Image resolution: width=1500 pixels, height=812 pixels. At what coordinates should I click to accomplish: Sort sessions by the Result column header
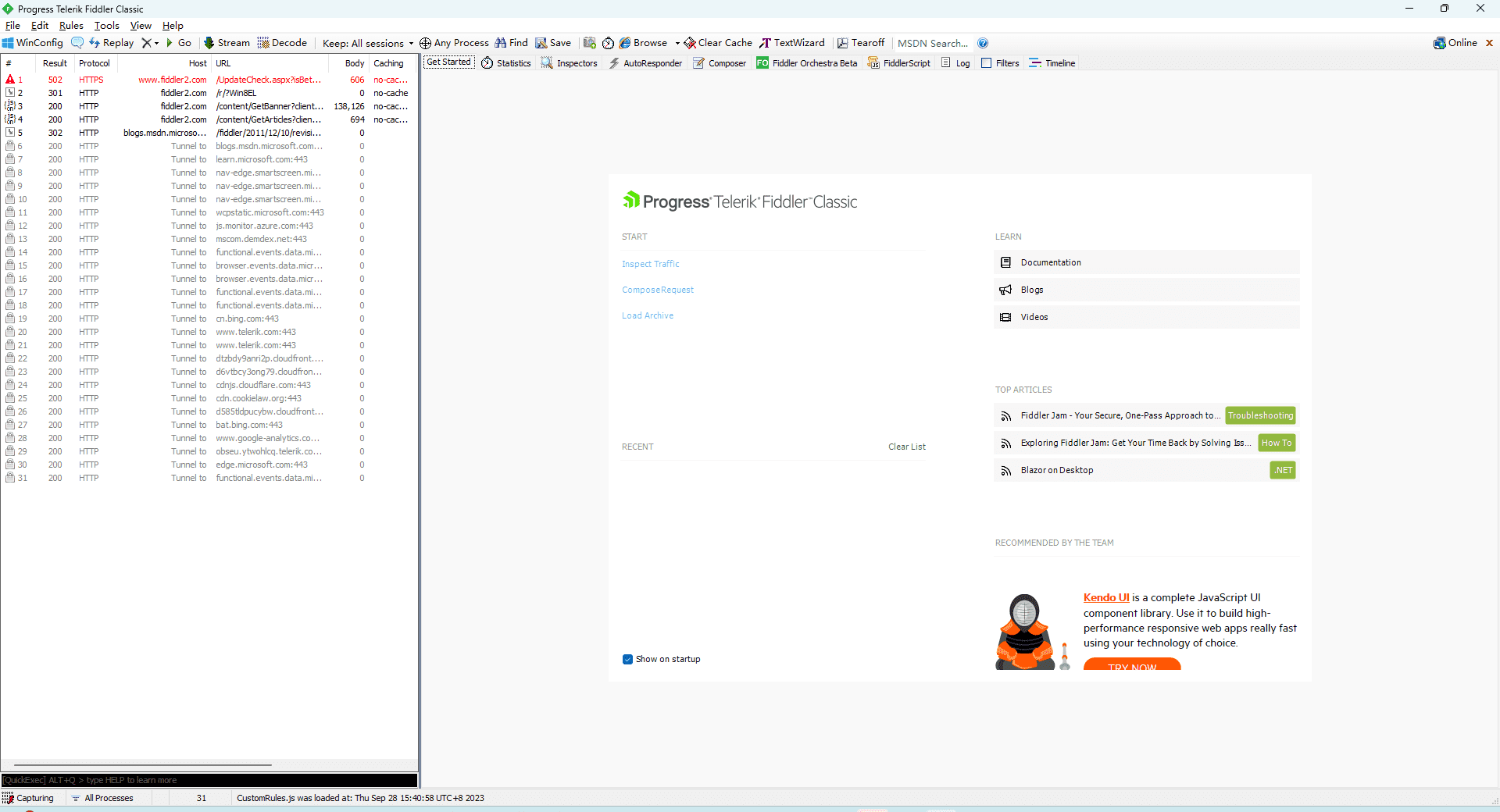pyautogui.click(x=55, y=63)
